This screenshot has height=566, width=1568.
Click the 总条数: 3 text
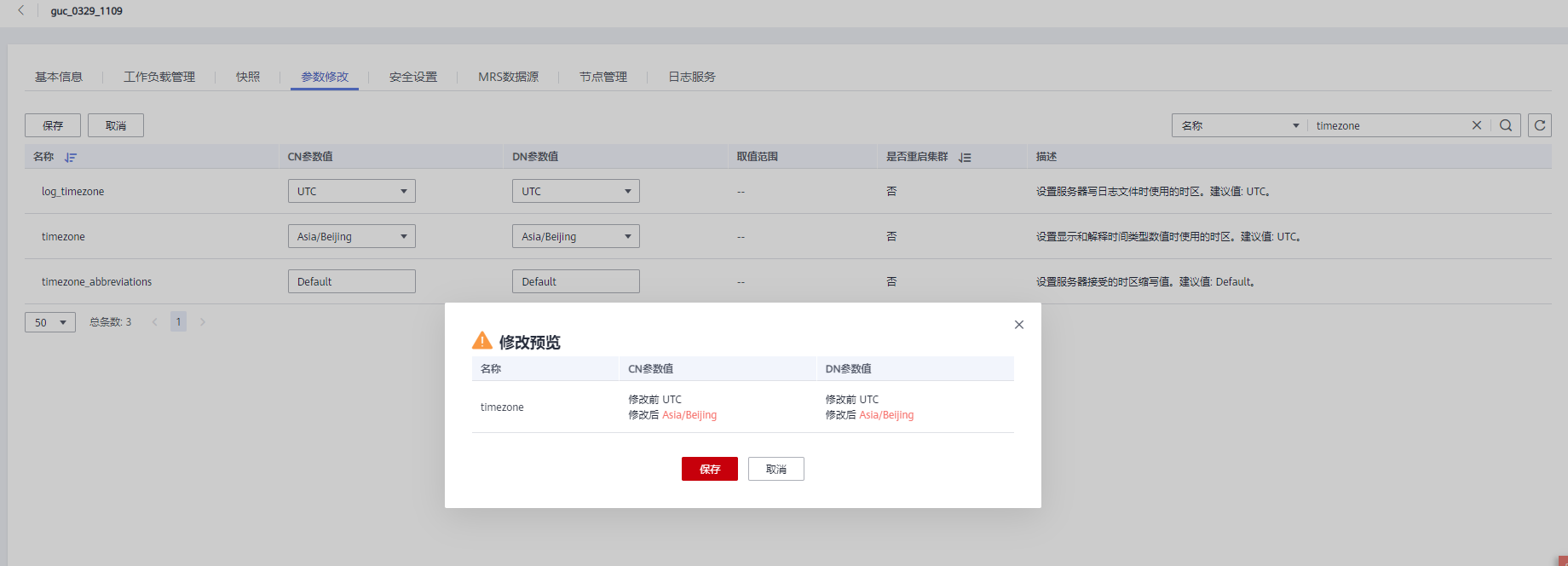tap(111, 322)
